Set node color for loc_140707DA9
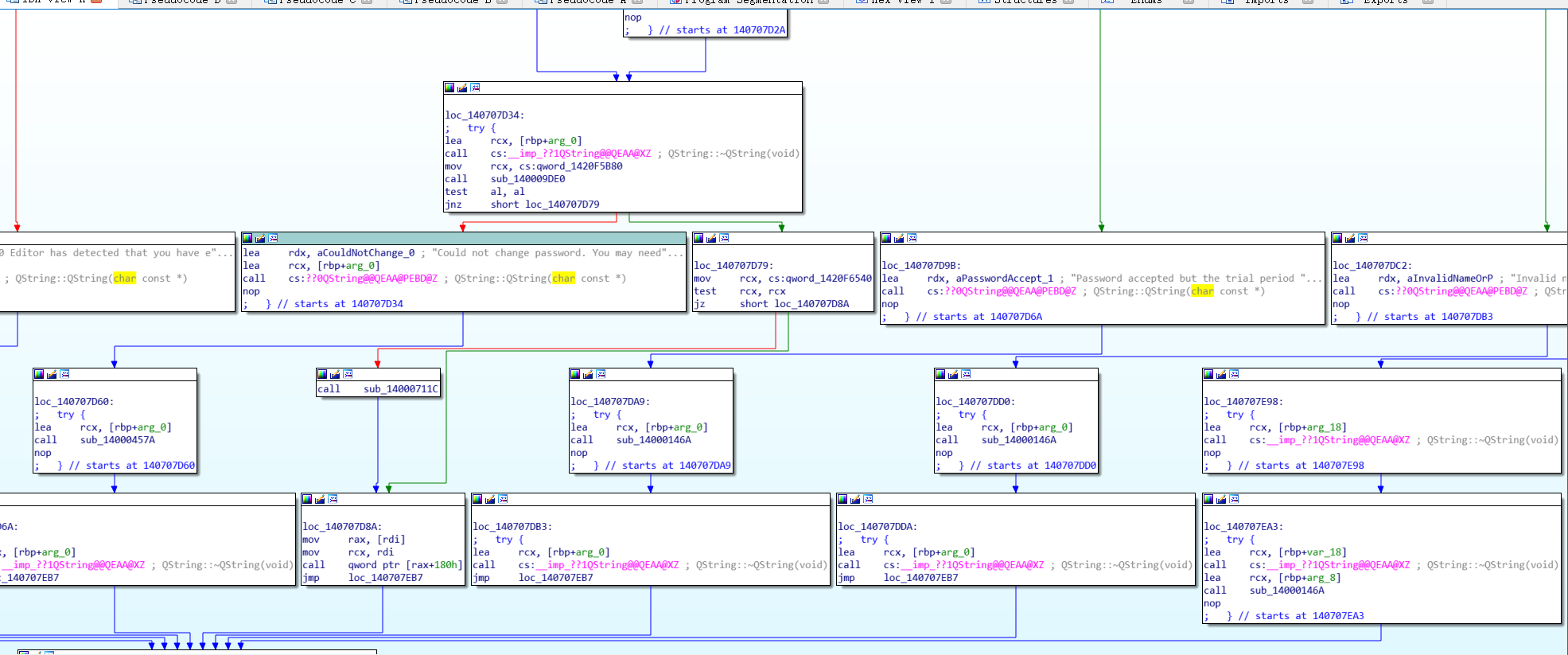 point(575,374)
